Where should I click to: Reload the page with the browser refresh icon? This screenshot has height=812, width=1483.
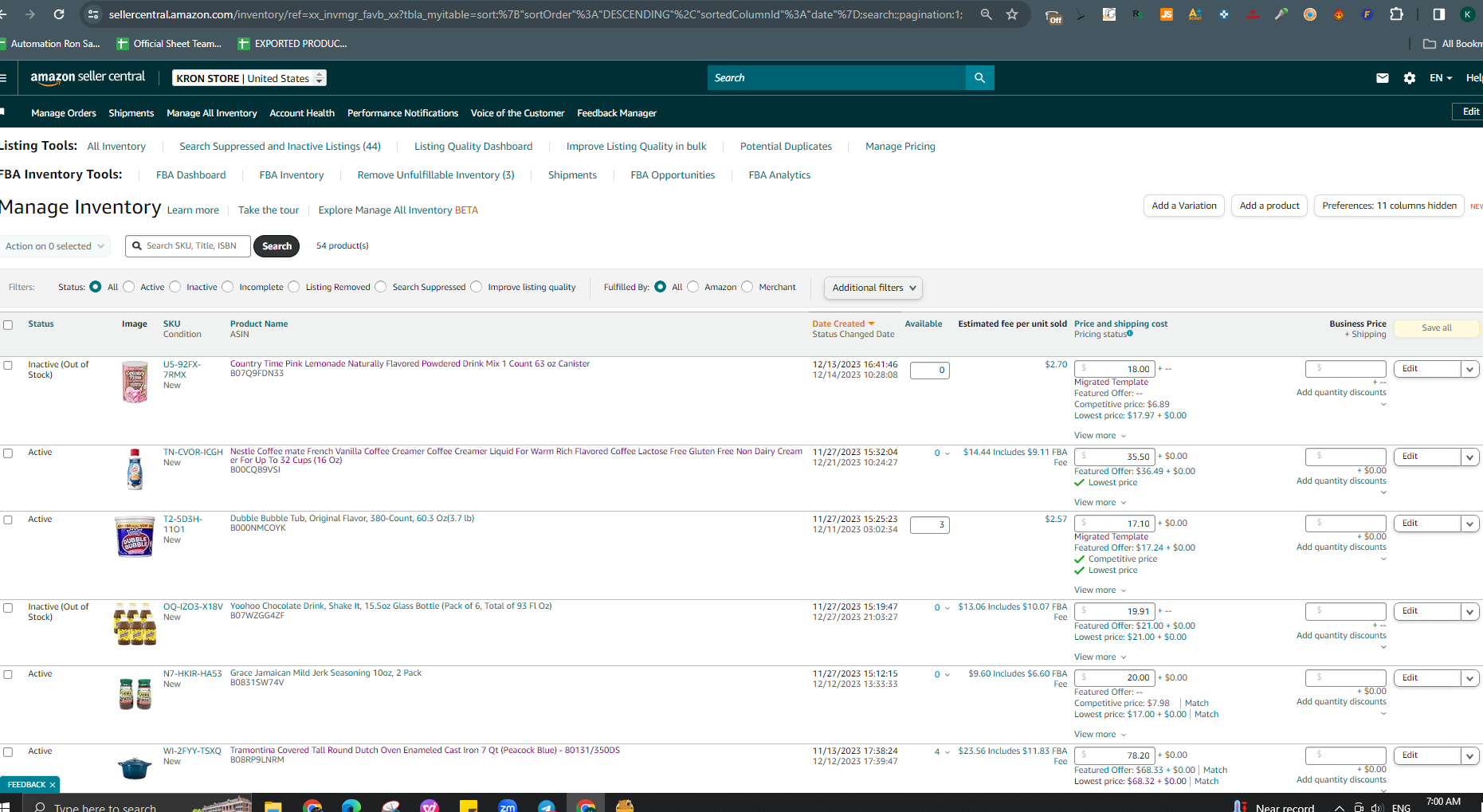point(59,14)
